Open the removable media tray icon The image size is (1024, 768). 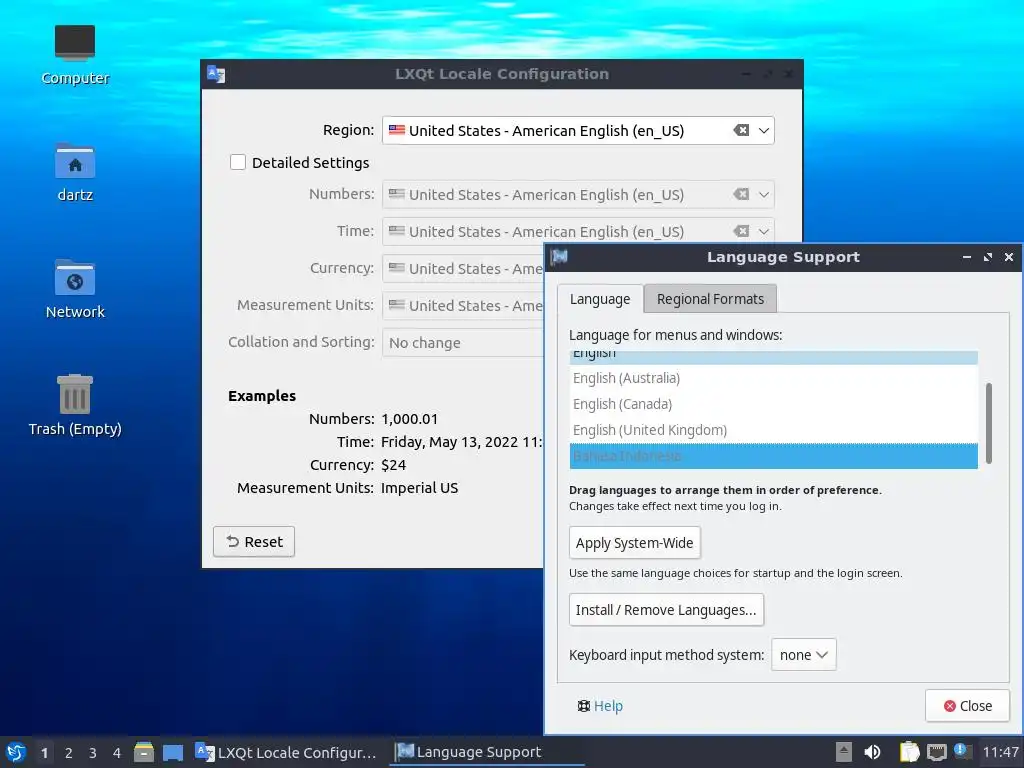(x=843, y=752)
